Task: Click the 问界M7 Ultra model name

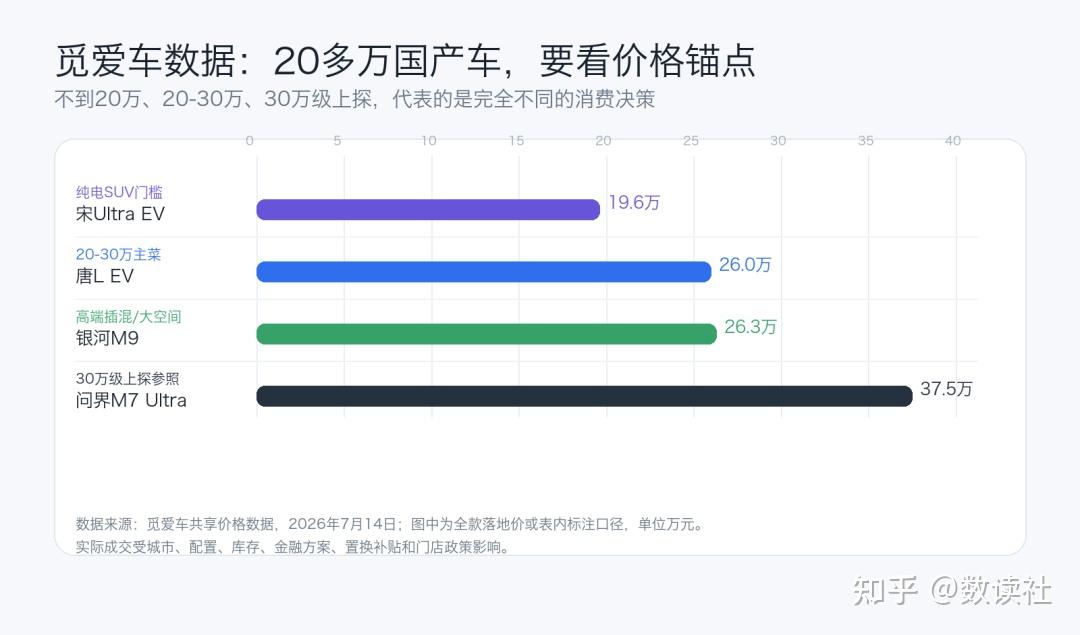Action: coord(131,400)
